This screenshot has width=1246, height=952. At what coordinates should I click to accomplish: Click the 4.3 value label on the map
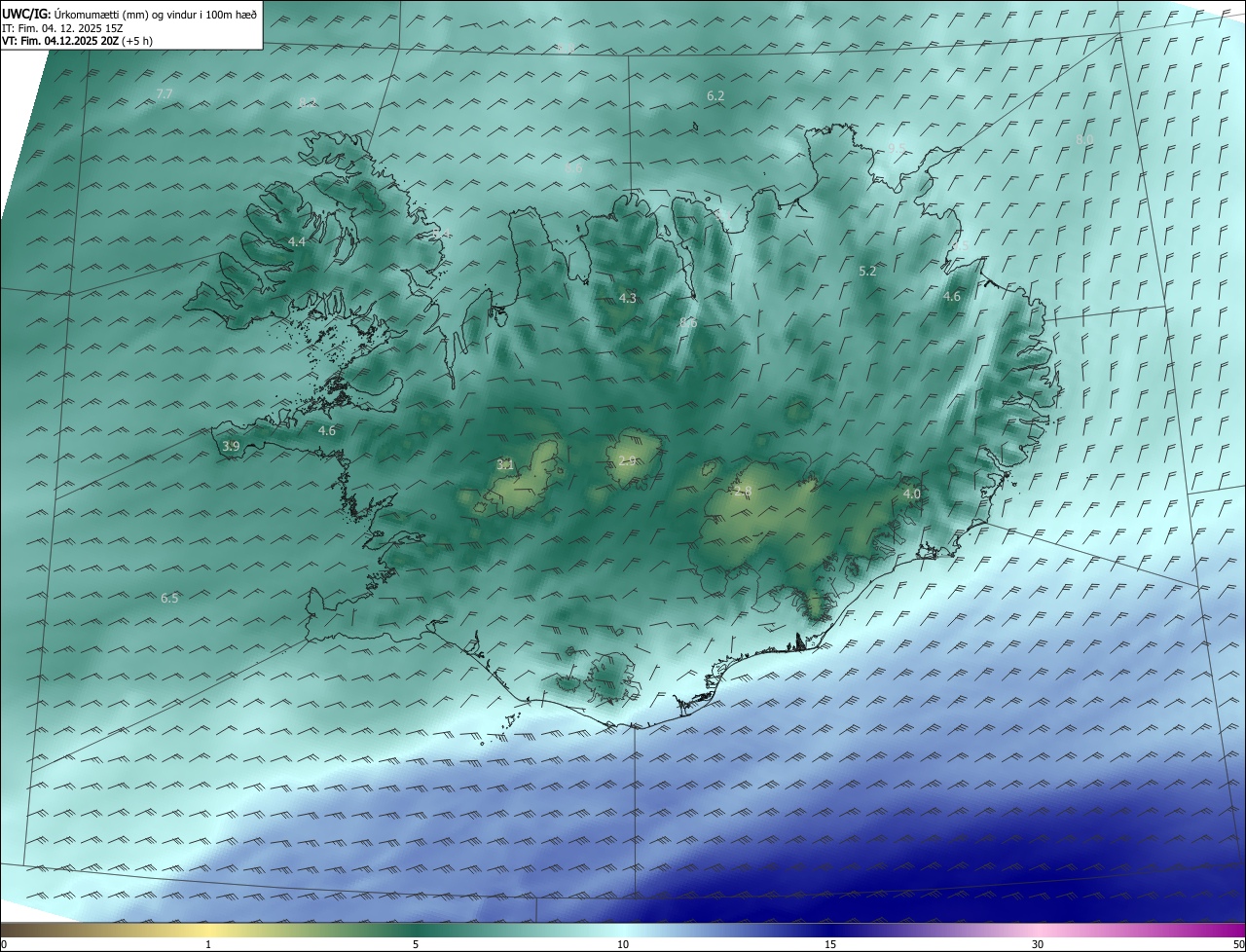pyautogui.click(x=628, y=299)
